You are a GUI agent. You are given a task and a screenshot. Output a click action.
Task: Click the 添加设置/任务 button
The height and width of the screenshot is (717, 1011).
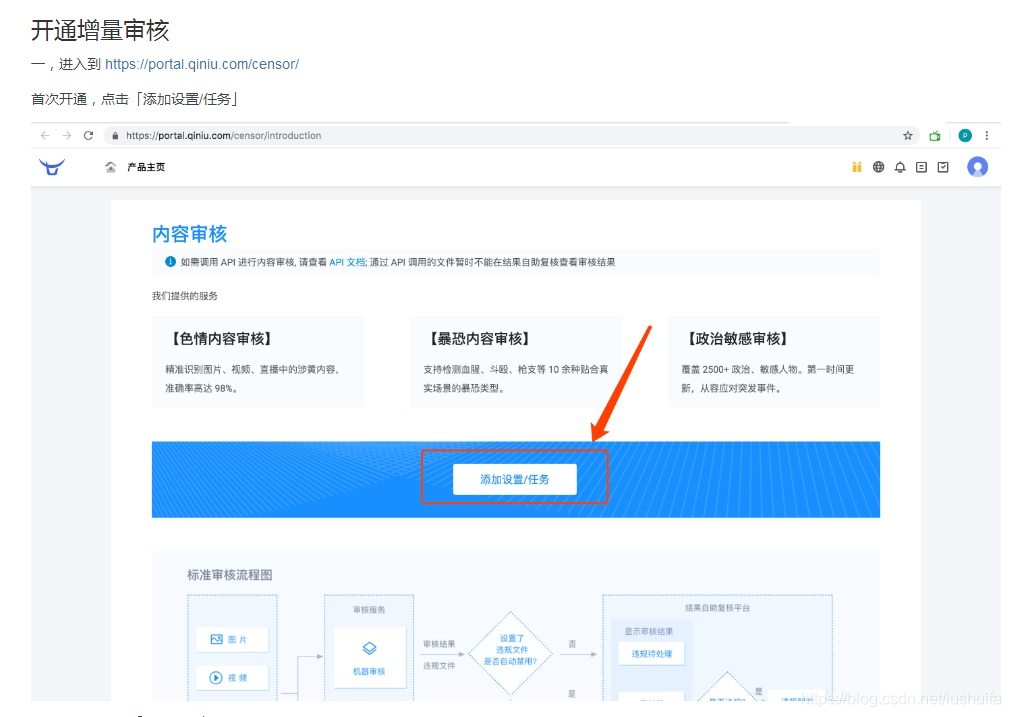point(515,479)
